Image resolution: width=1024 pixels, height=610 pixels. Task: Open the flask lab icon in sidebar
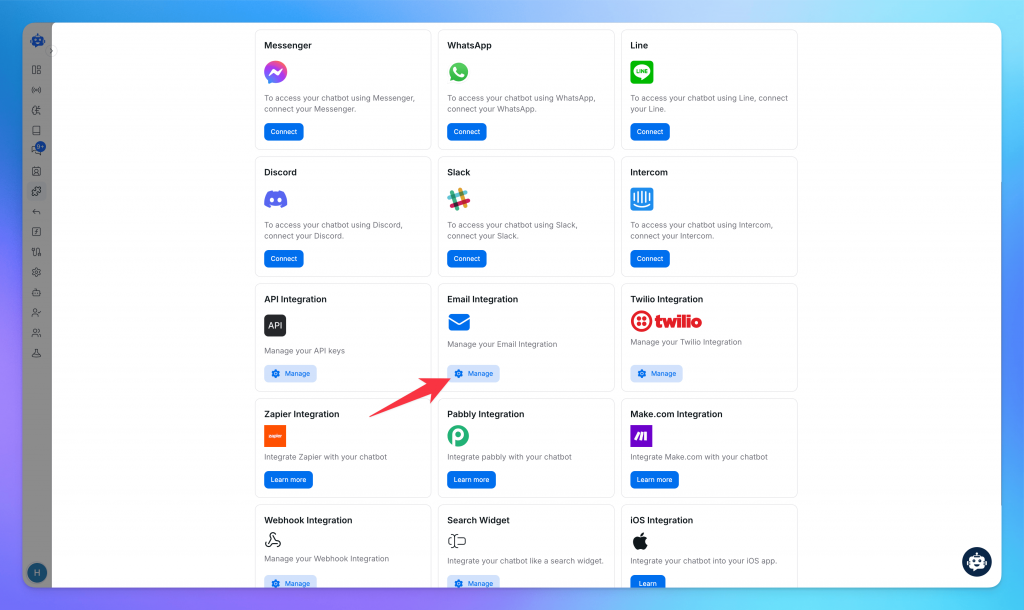pyautogui.click(x=37, y=353)
